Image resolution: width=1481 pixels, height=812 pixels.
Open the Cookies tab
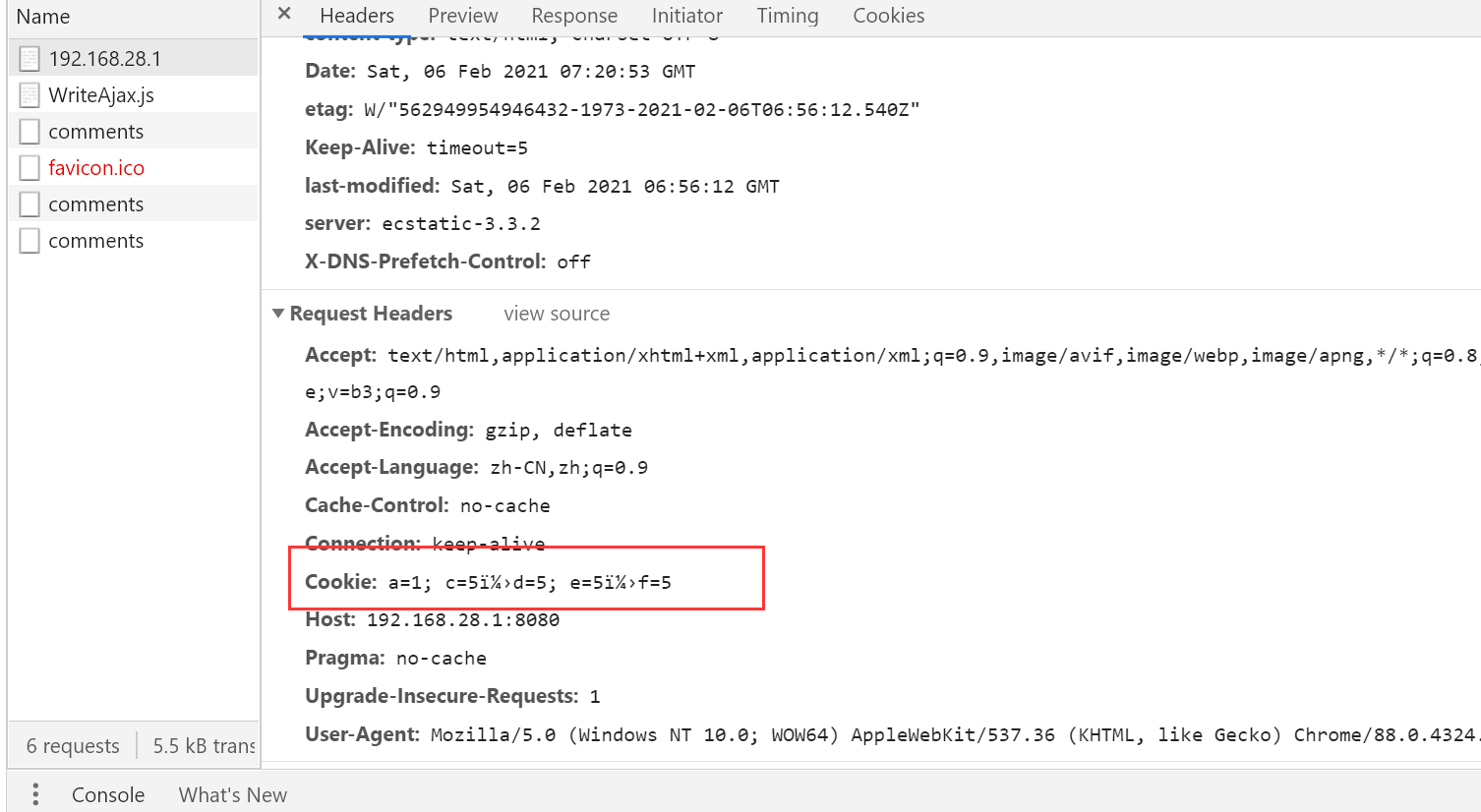tap(888, 16)
